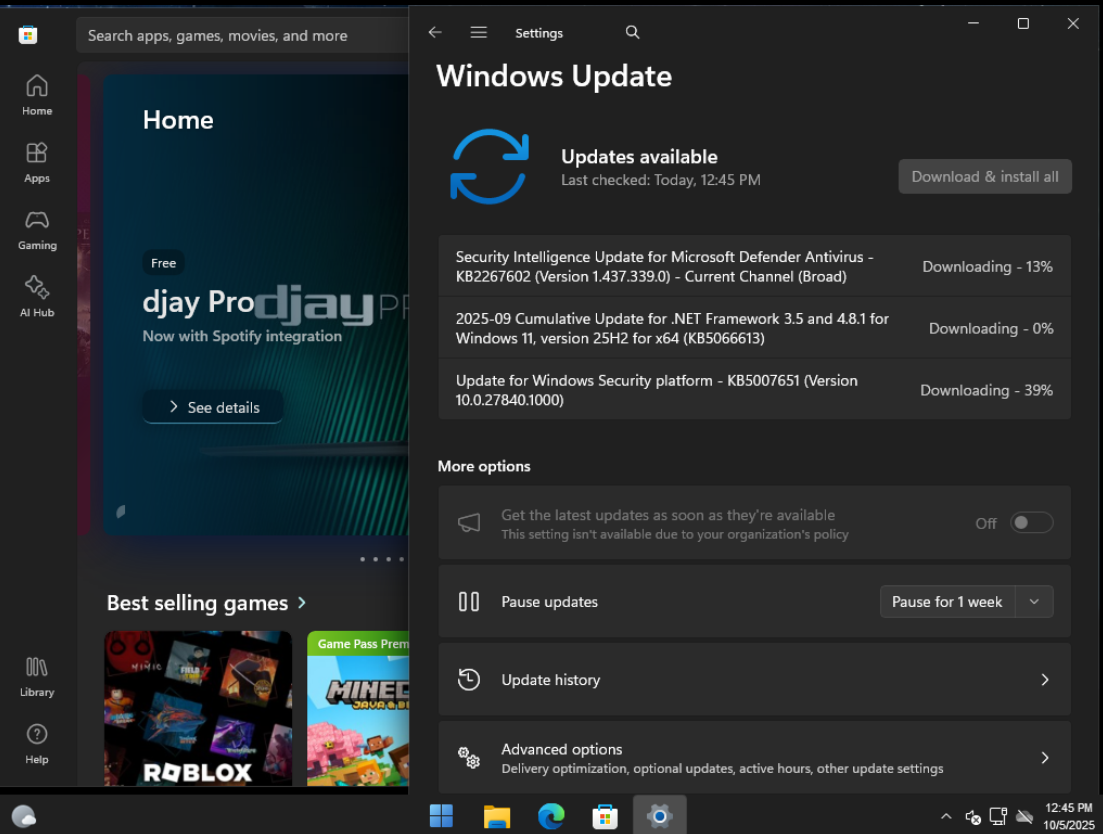Click Settings title in window header
This screenshot has height=834, width=1103.
click(x=539, y=33)
